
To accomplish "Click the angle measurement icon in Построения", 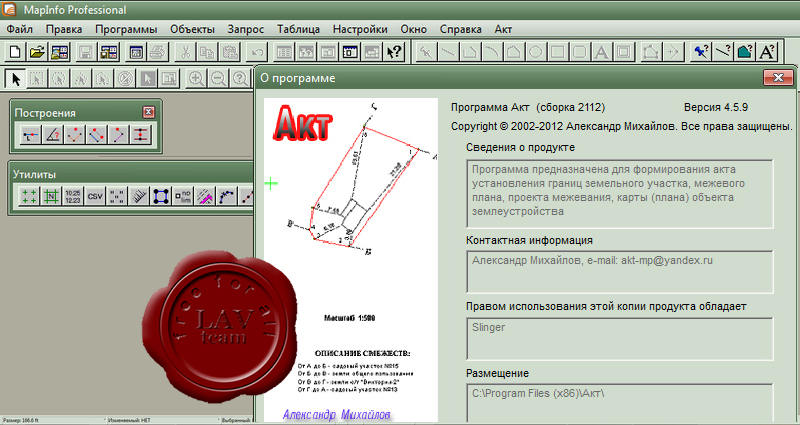I will click(x=53, y=135).
